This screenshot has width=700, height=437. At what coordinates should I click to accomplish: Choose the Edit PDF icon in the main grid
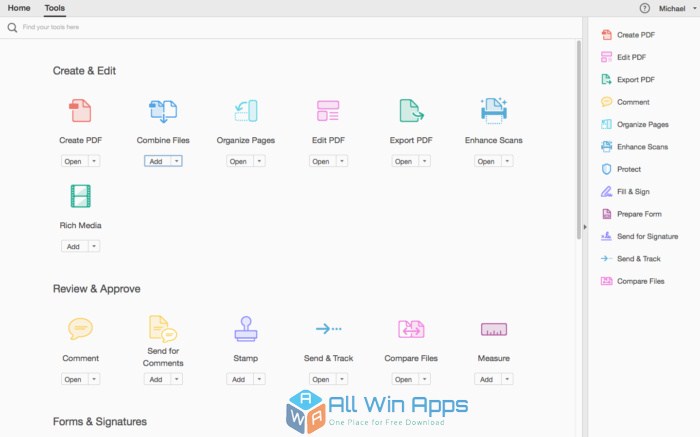click(x=328, y=111)
